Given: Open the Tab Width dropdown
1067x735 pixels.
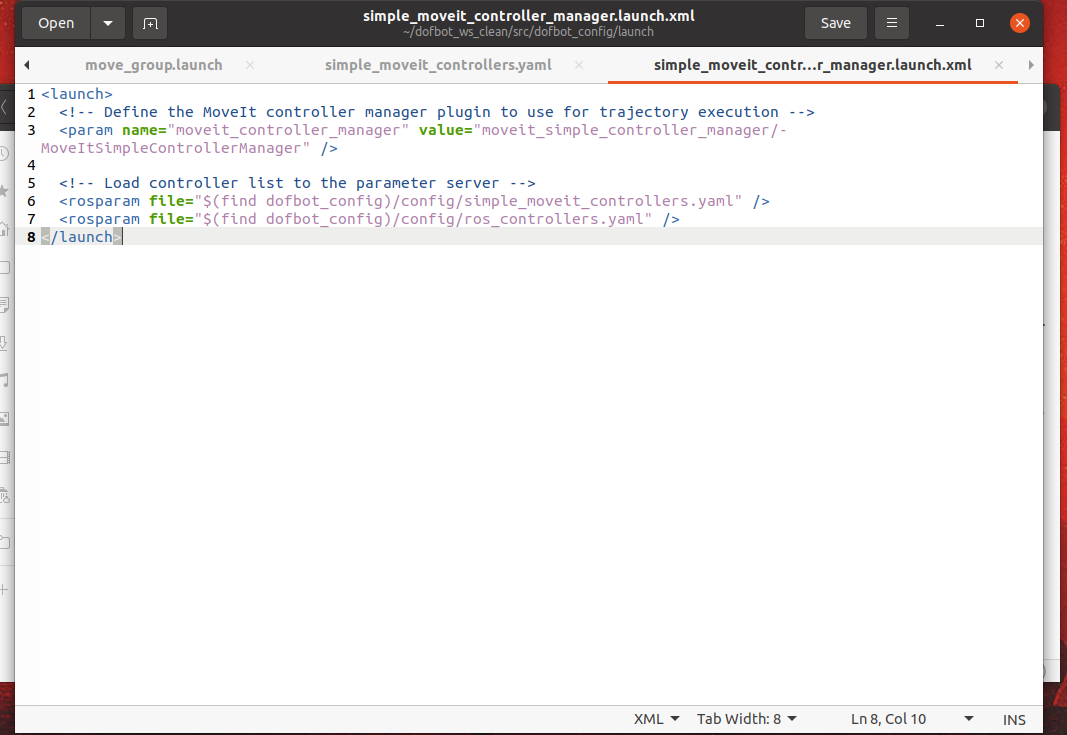Looking at the screenshot, I should [x=747, y=719].
